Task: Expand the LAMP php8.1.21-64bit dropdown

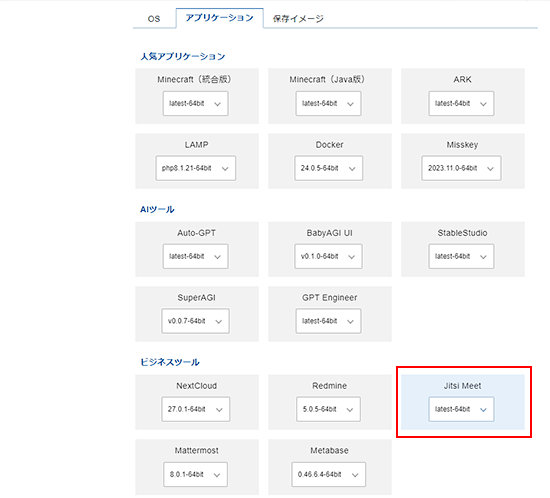Action: pyautogui.click(x=196, y=168)
